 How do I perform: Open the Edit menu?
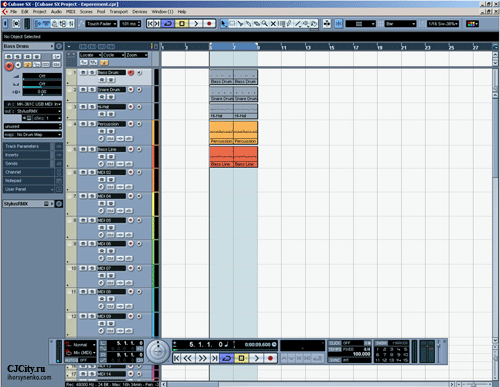pyautogui.click(x=25, y=11)
